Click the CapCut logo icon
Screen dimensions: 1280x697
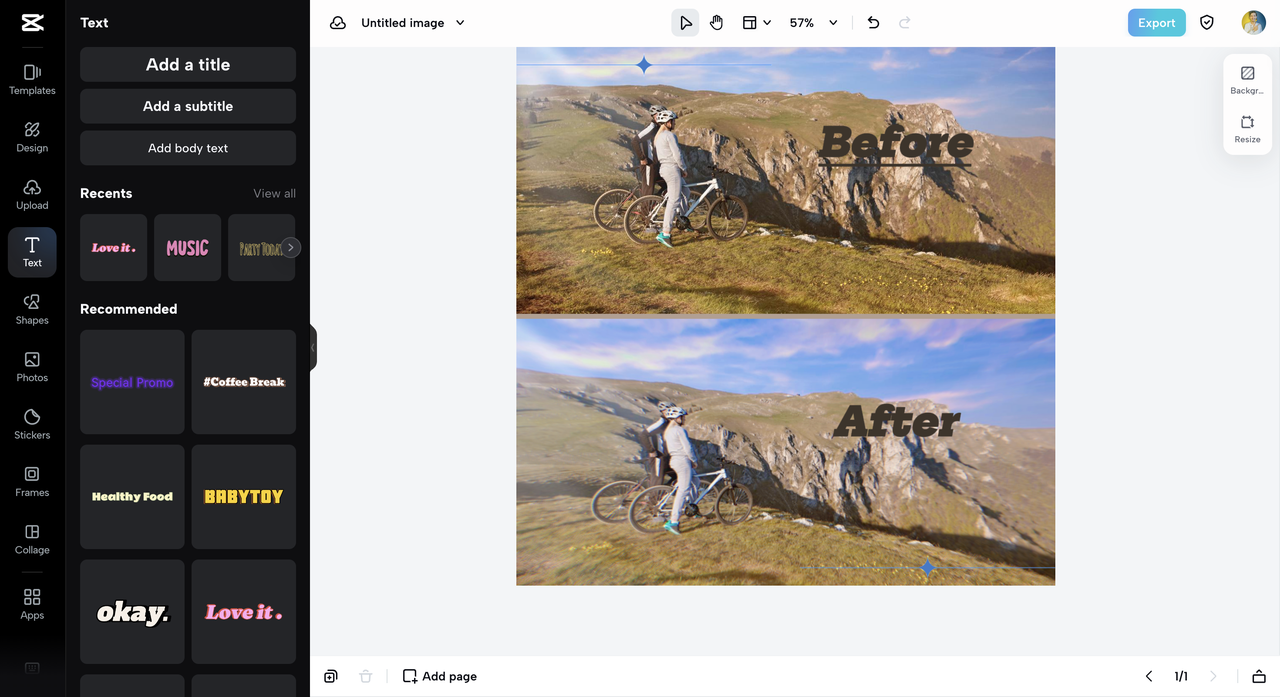32,23
